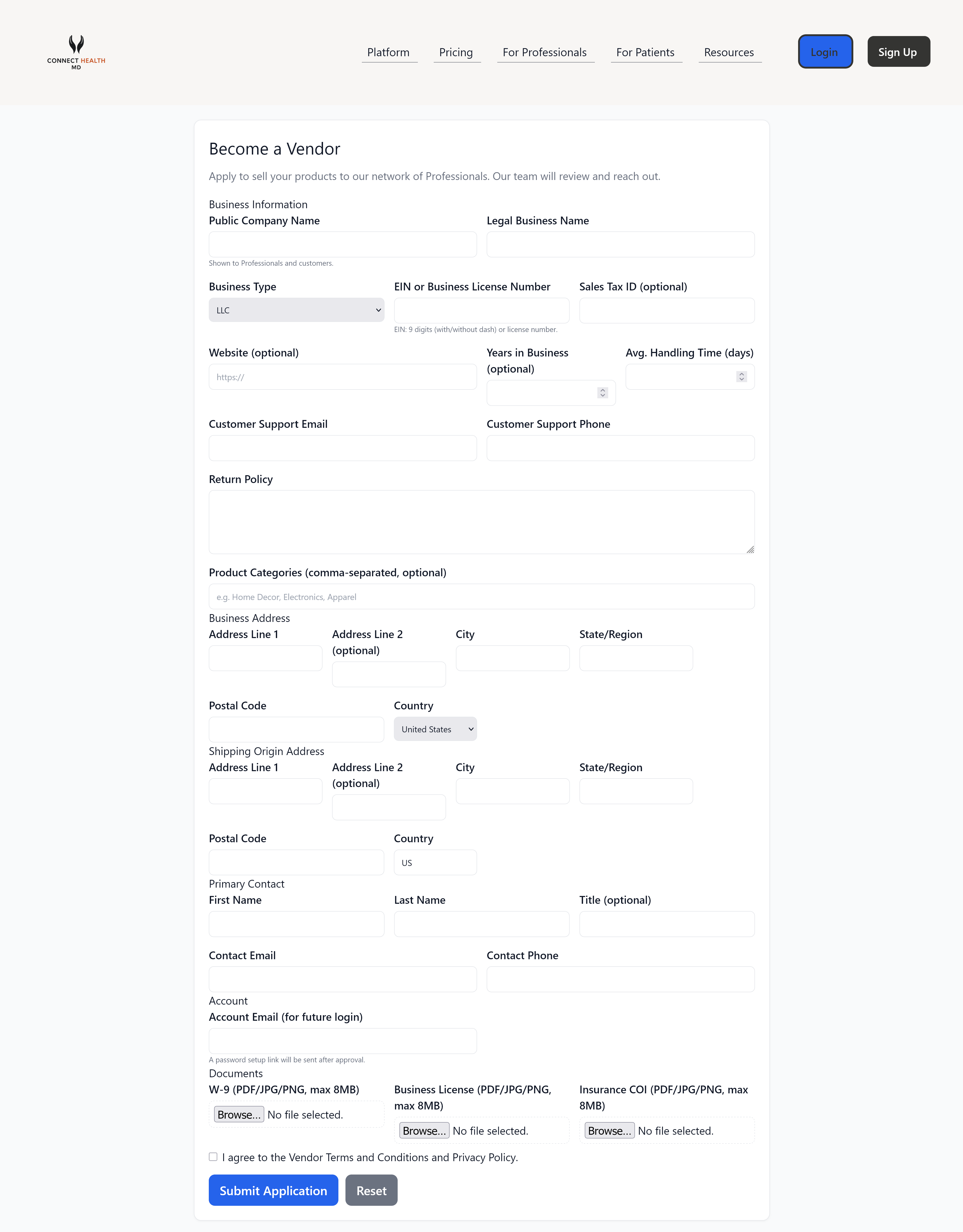This screenshot has width=963, height=1232.
Task: Click the Public Company Name input field
Action: (x=342, y=244)
